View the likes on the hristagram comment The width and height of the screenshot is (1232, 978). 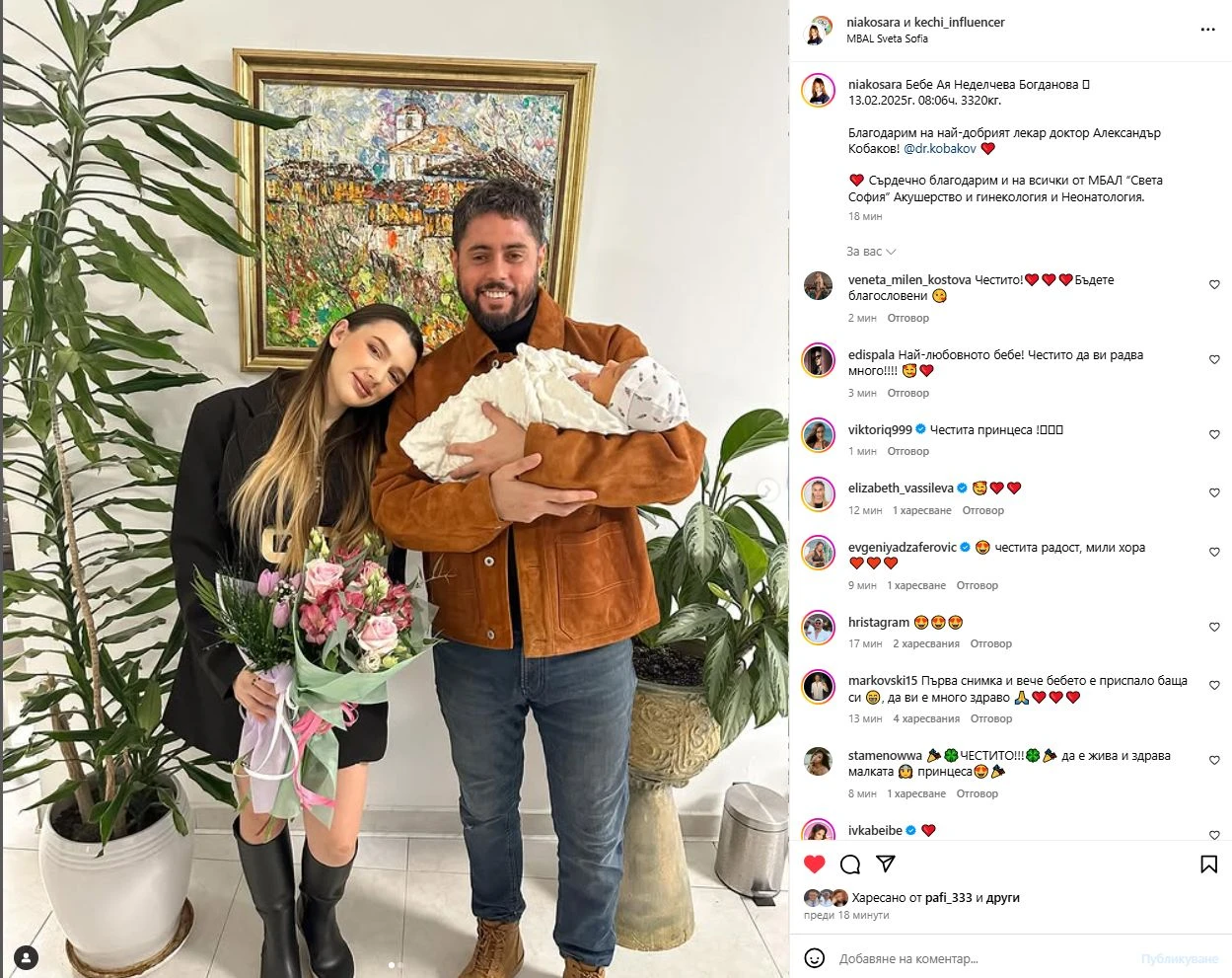[926, 643]
